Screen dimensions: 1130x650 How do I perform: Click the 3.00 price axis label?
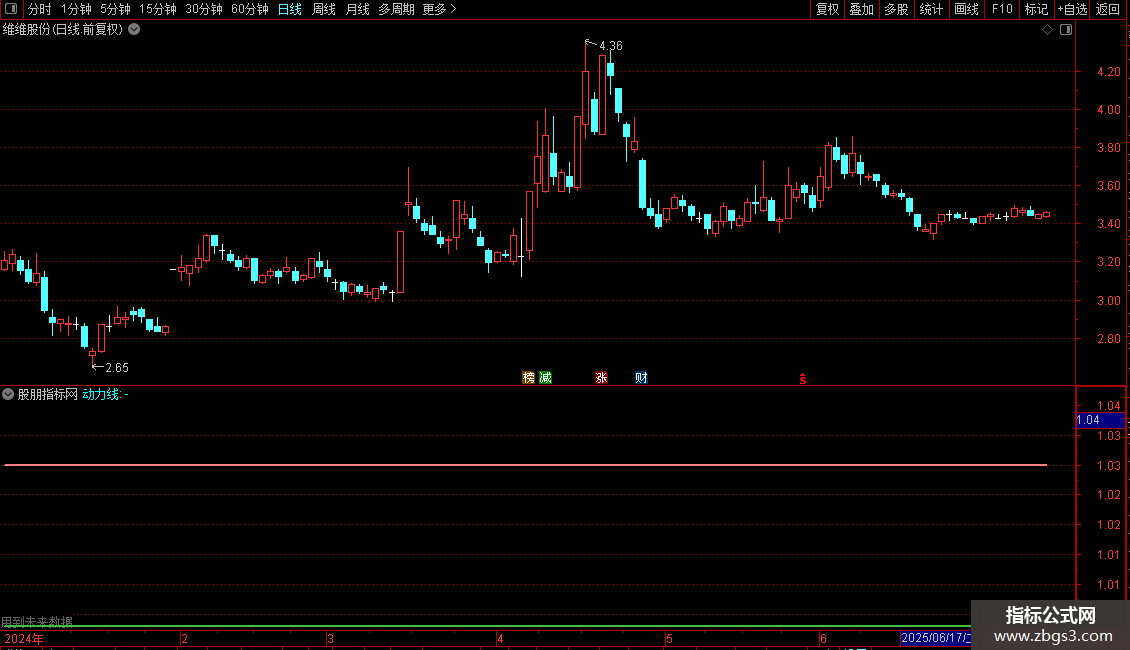1108,300
